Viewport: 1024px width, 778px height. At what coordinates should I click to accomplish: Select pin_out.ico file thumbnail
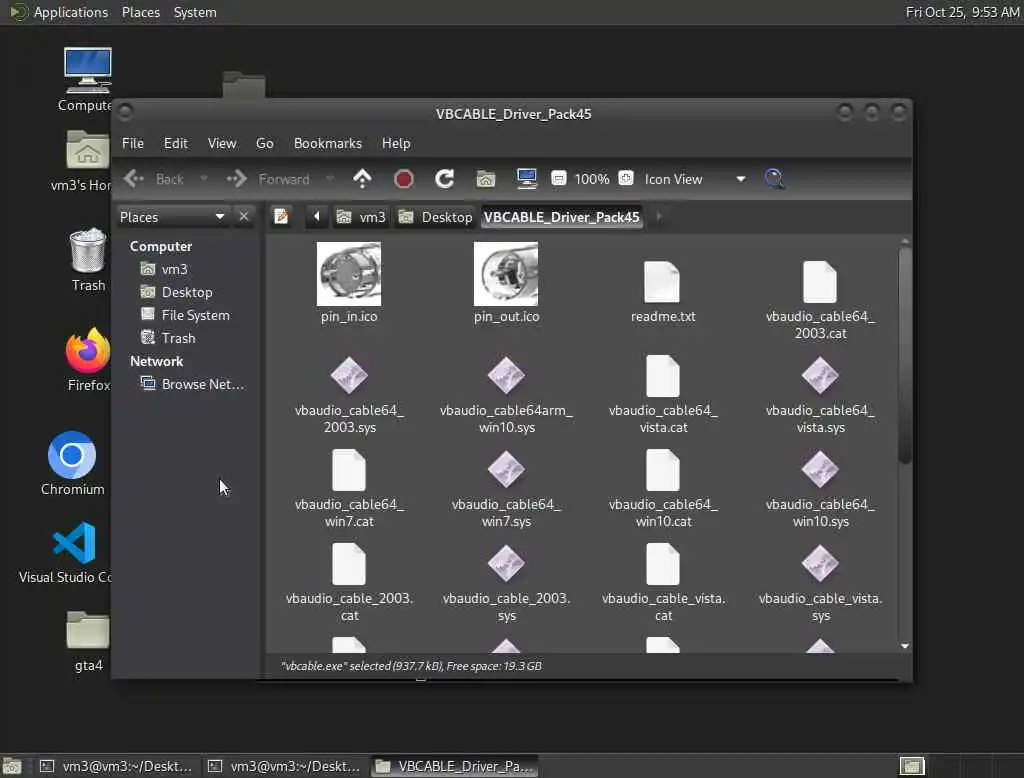point(506,274)
